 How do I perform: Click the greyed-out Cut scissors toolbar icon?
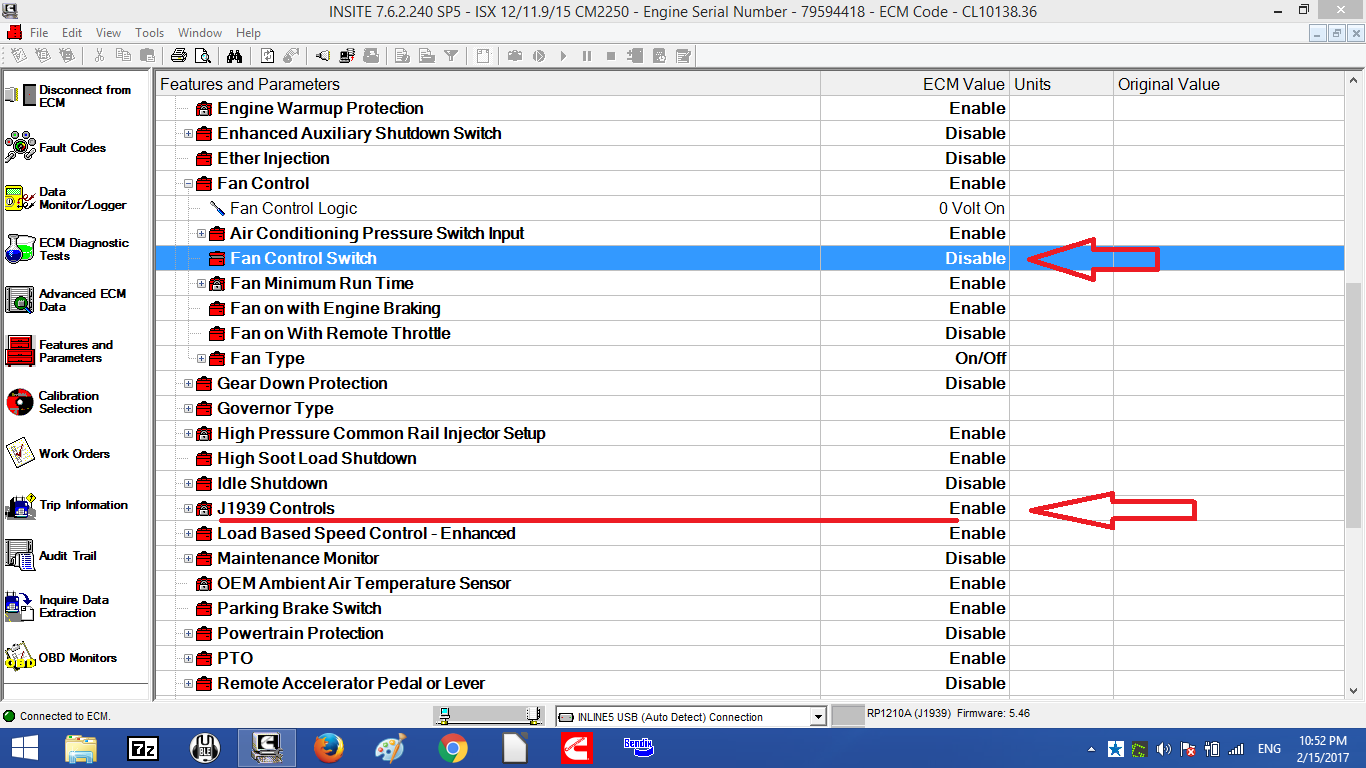[x=99, y=56]
